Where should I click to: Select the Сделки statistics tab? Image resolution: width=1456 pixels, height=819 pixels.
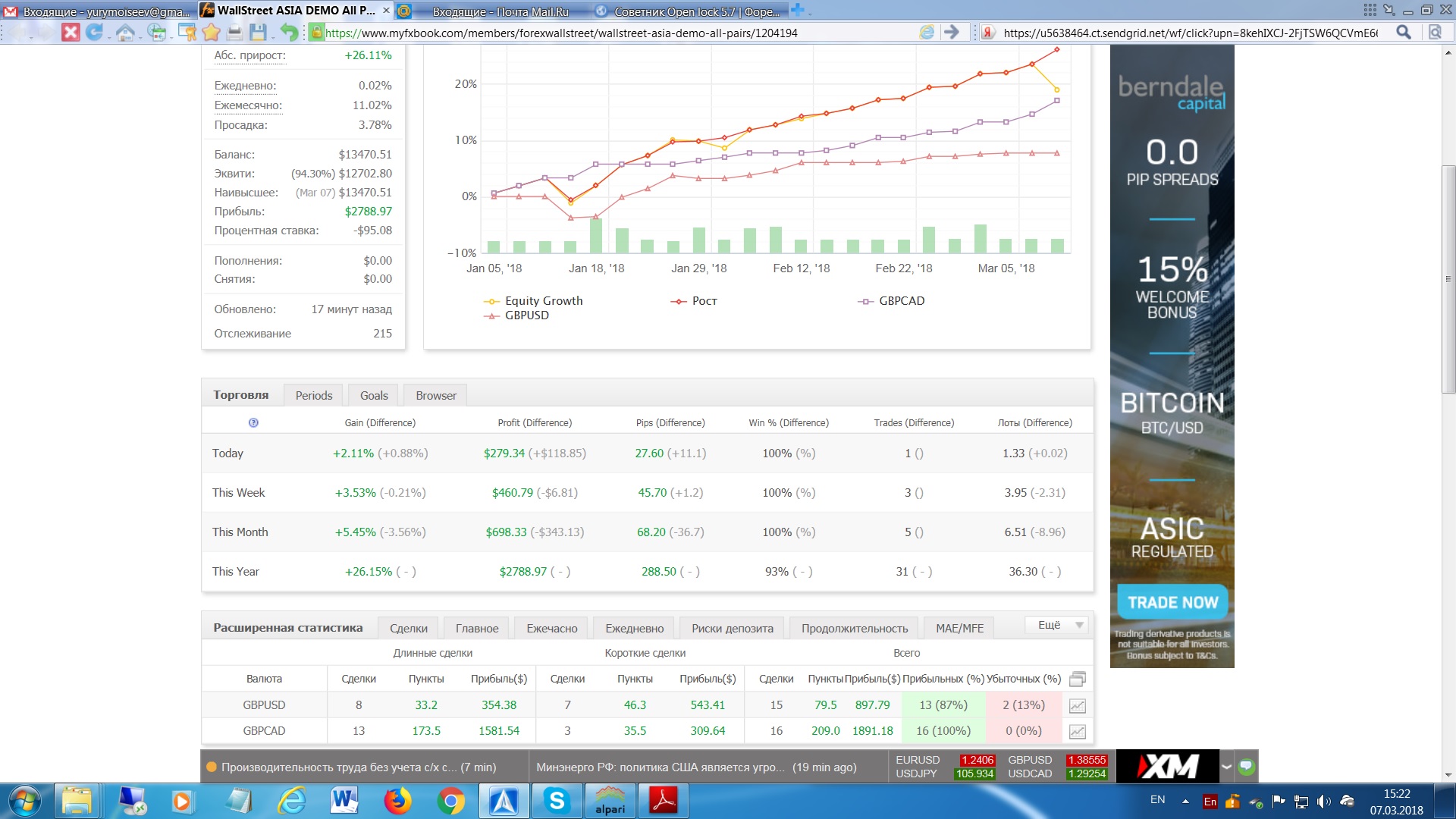409,628
